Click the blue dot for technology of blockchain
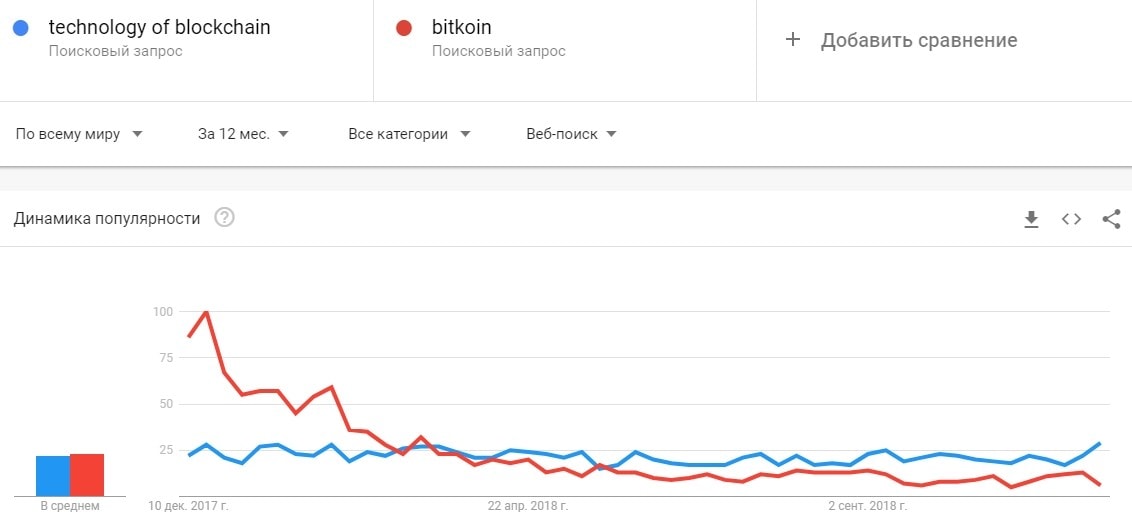The height and width of the screenshot is (532, 1132). [21, 28]
